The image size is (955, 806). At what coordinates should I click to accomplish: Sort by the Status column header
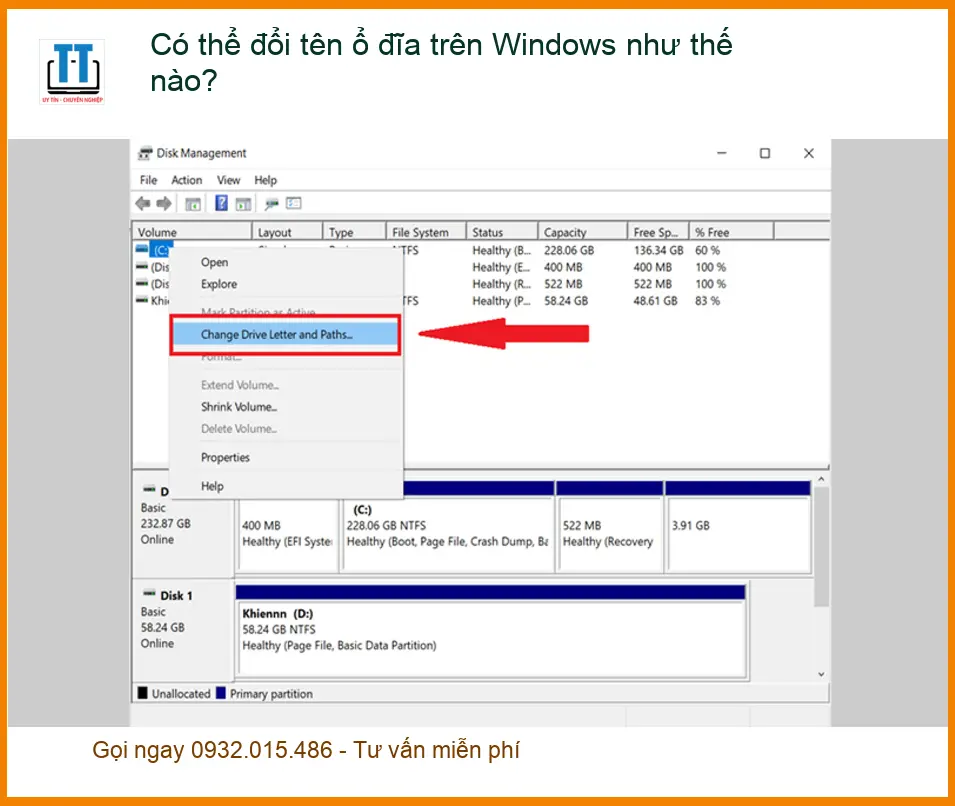[502, 232]
